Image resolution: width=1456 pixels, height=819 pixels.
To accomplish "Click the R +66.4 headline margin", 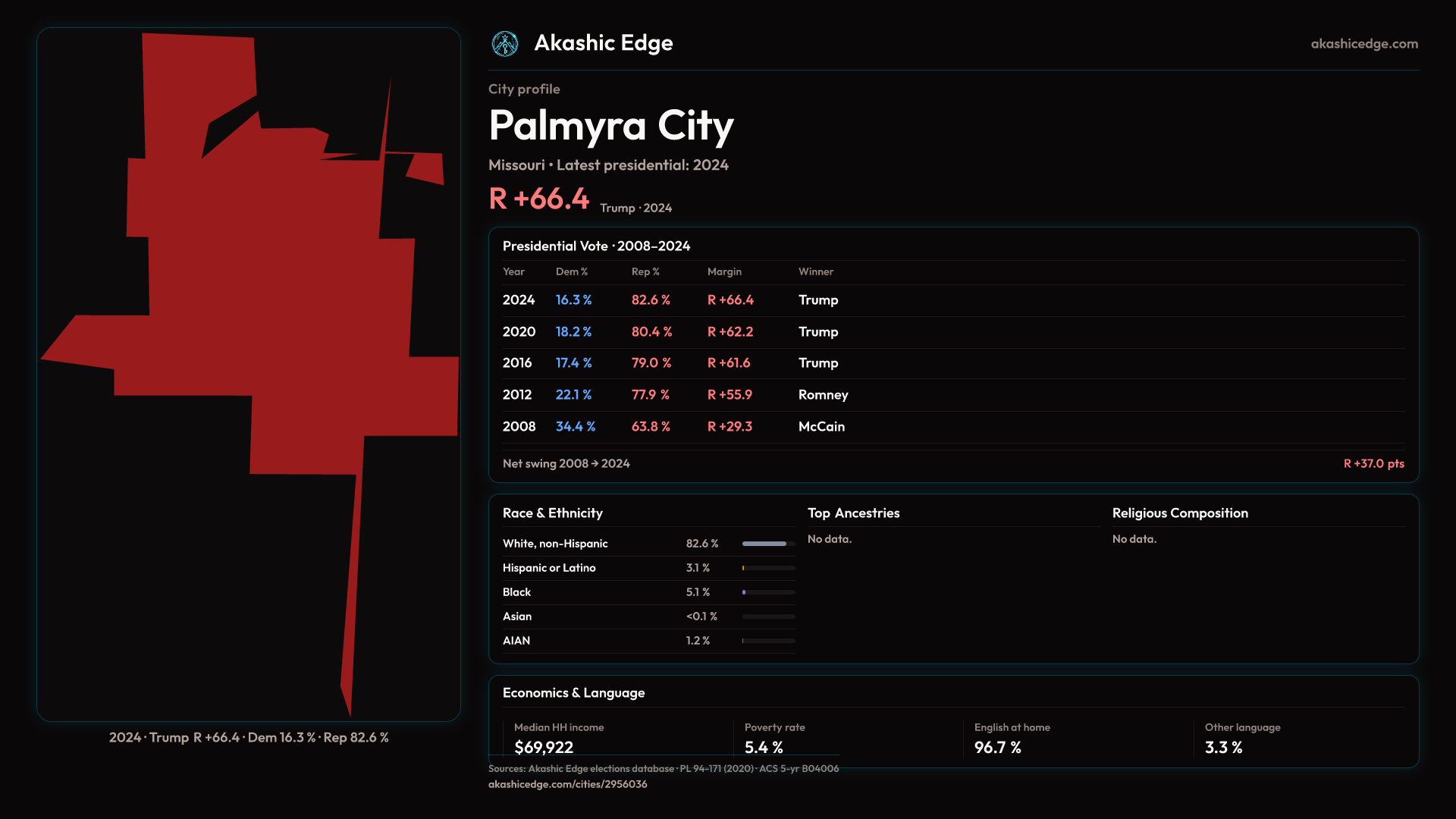I will pyautogui.click(x=538, y=199).
